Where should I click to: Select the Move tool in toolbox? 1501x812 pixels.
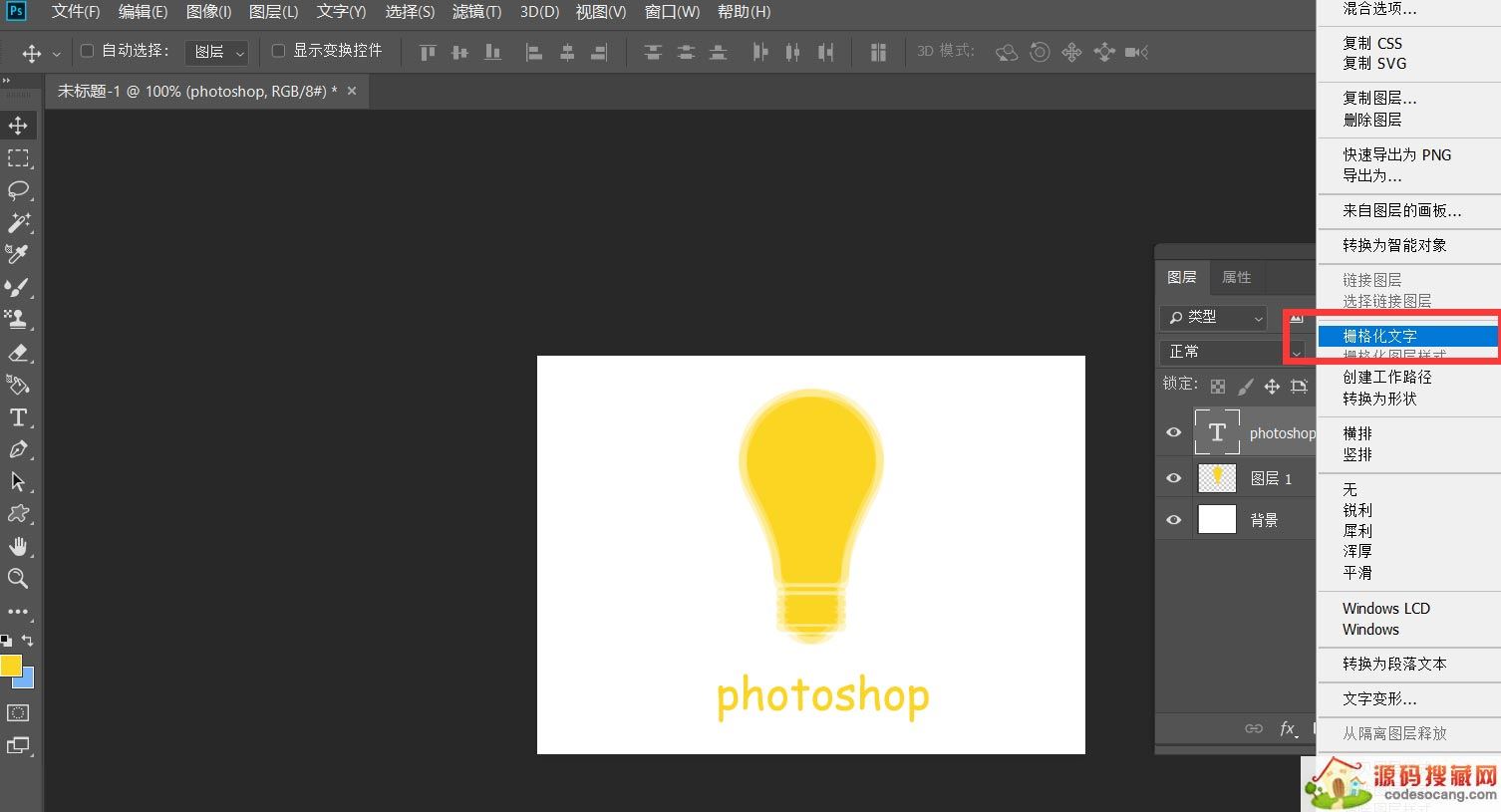18,126
